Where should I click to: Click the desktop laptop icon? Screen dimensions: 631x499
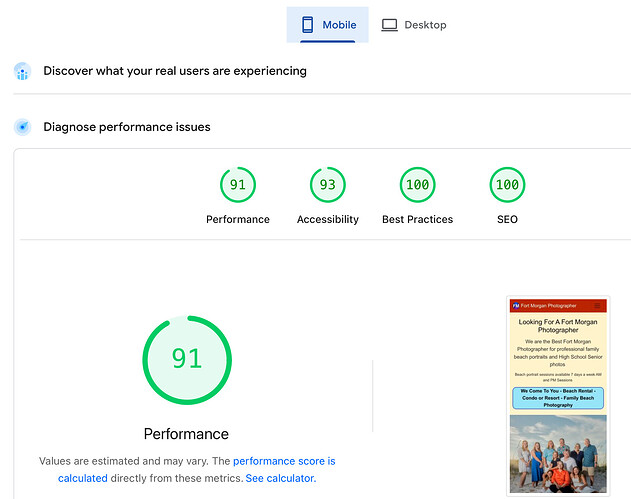point(389,25)
